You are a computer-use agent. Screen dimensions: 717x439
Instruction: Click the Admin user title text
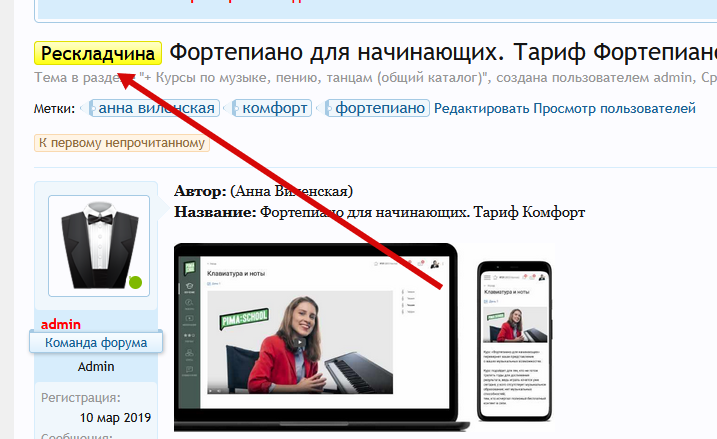[x=97, y=367]
